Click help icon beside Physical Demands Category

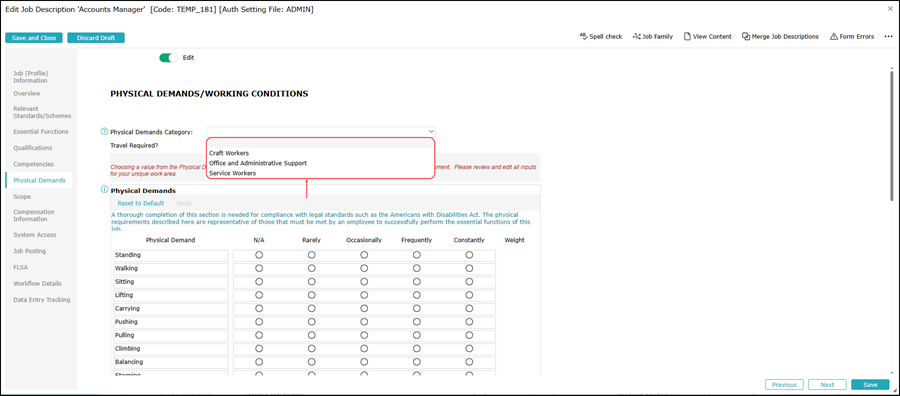104,131
